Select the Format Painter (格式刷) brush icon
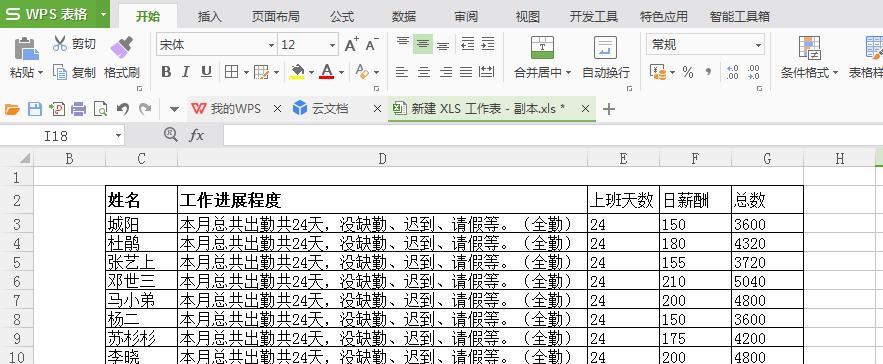This screenshot has height=364, width=883. point(122,47)
